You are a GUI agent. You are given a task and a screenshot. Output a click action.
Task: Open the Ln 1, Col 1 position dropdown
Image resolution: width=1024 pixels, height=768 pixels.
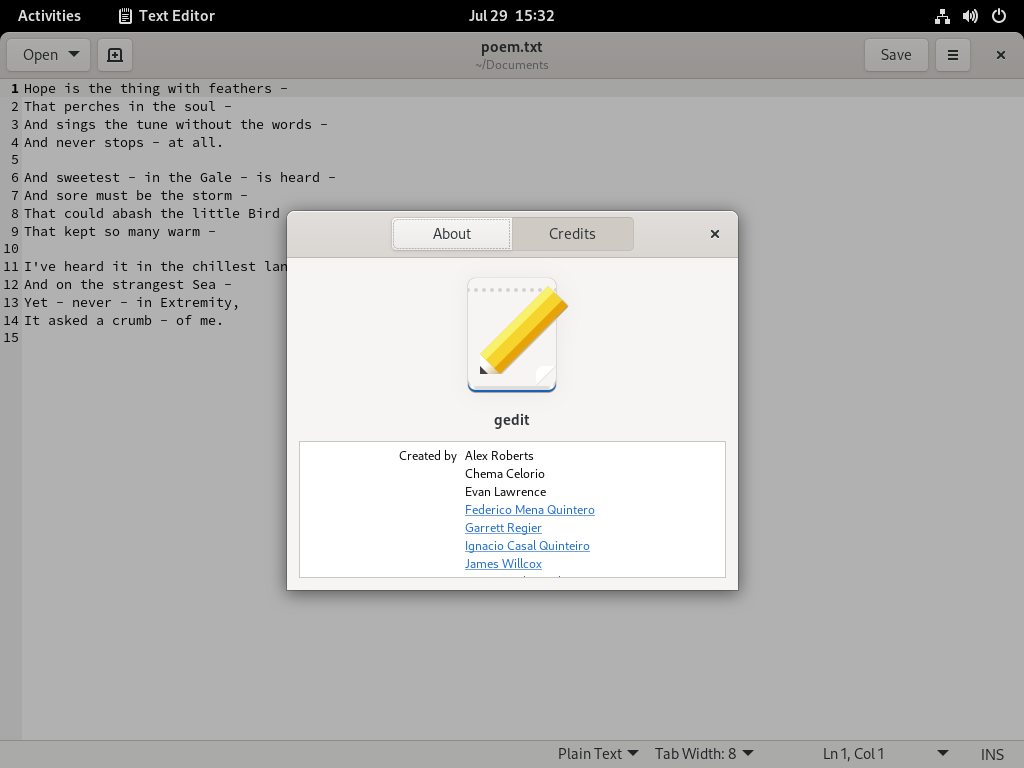coord(885,754)
